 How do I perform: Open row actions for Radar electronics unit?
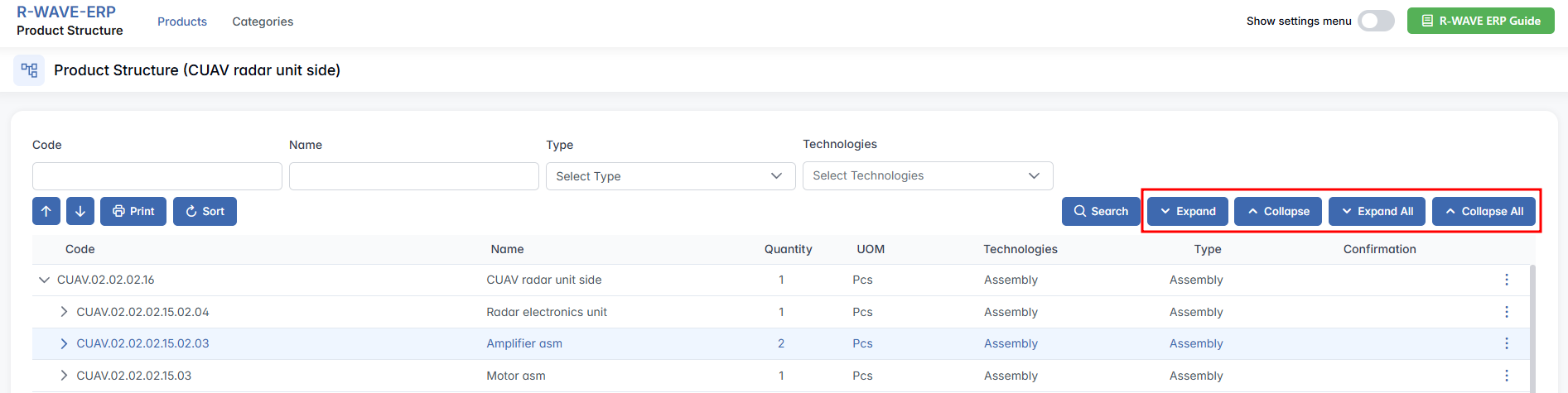tap(1506, 312)
